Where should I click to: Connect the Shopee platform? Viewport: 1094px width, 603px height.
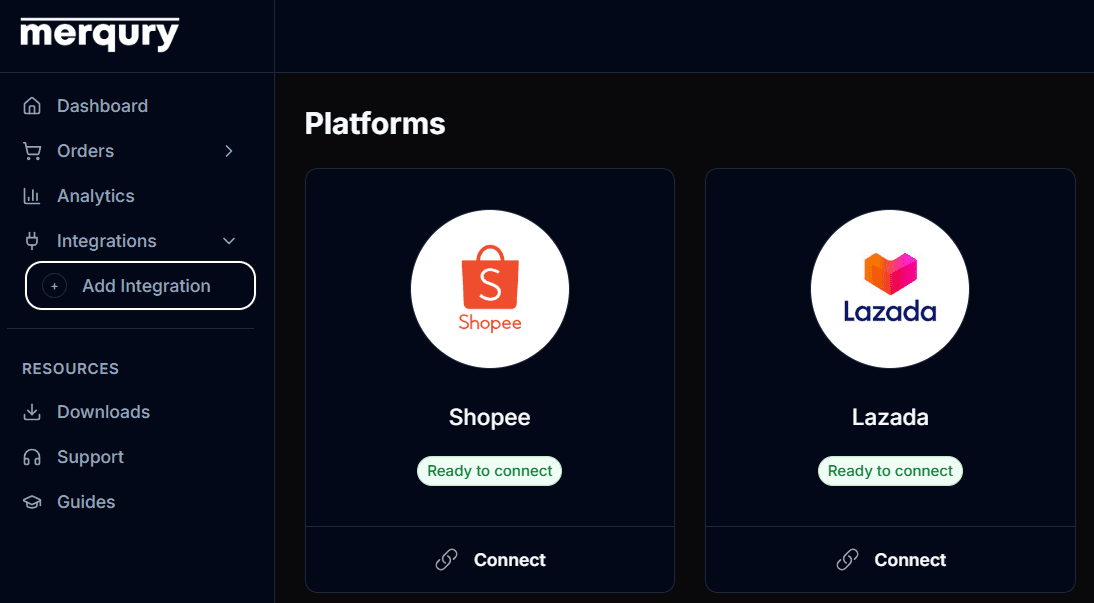pos(490,560)
